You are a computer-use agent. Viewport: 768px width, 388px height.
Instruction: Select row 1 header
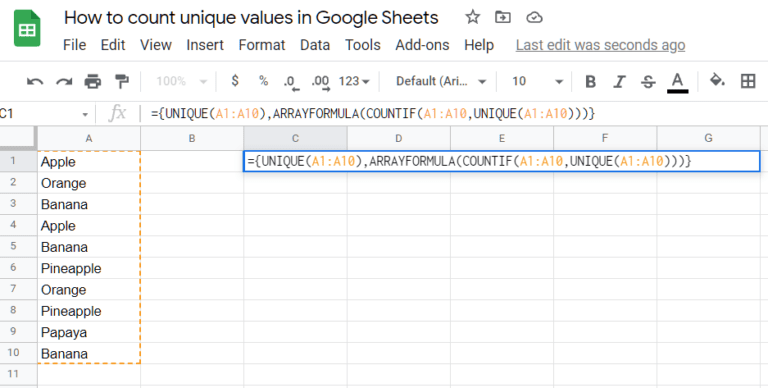[x=18, y=161]
